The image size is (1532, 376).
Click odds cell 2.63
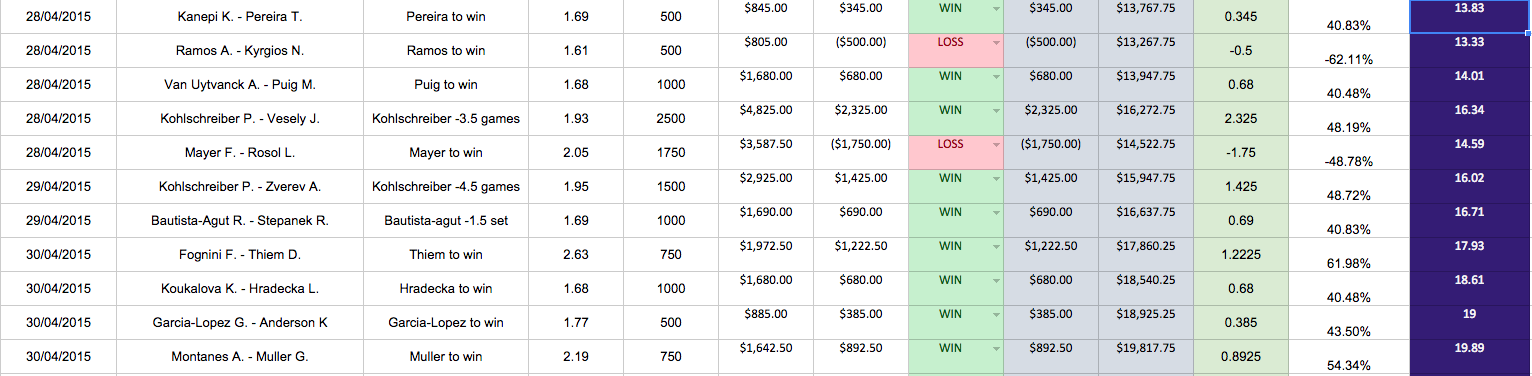click(x=576, y=254)
